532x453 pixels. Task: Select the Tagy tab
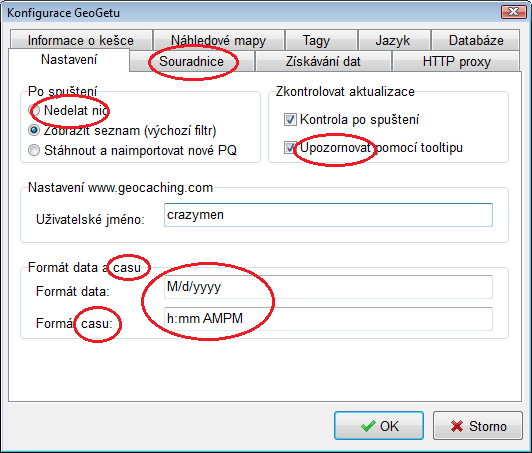321,40
